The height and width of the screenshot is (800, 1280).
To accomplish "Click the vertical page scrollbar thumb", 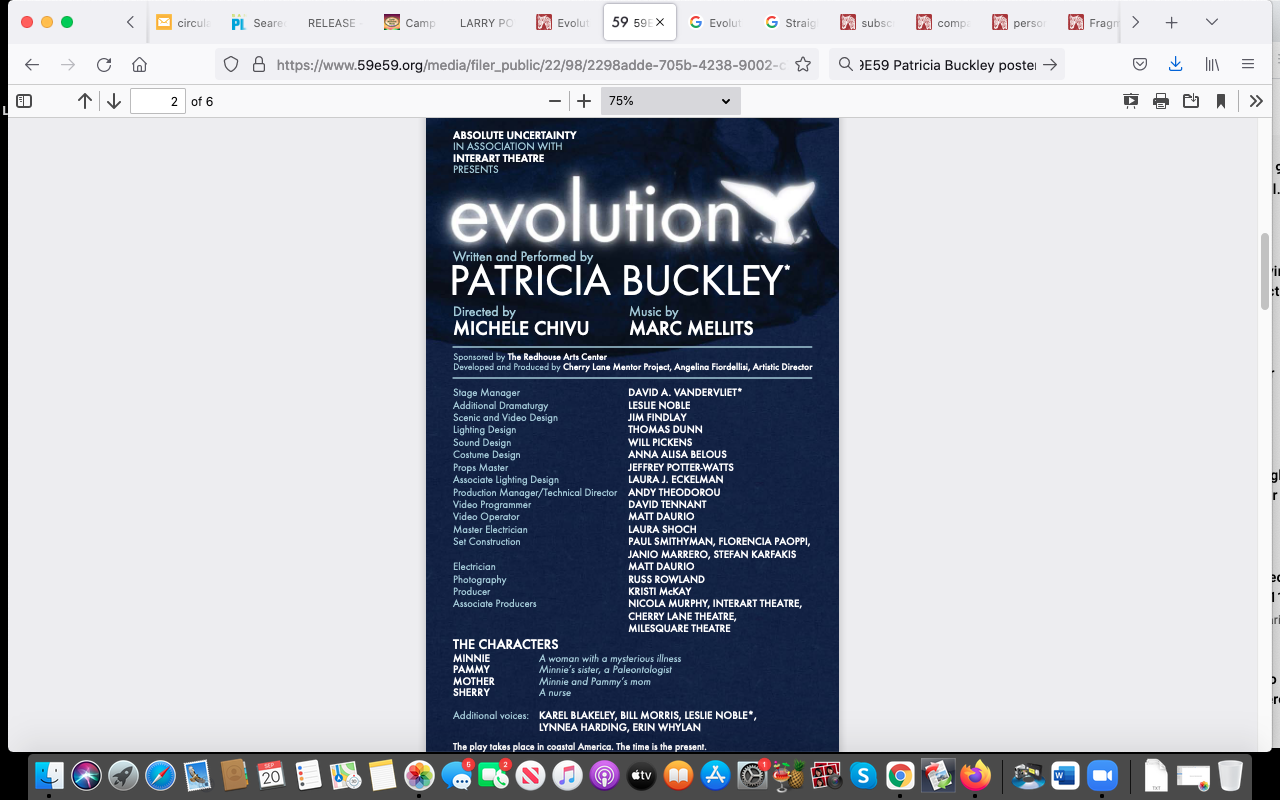I will click(1265, 270).
